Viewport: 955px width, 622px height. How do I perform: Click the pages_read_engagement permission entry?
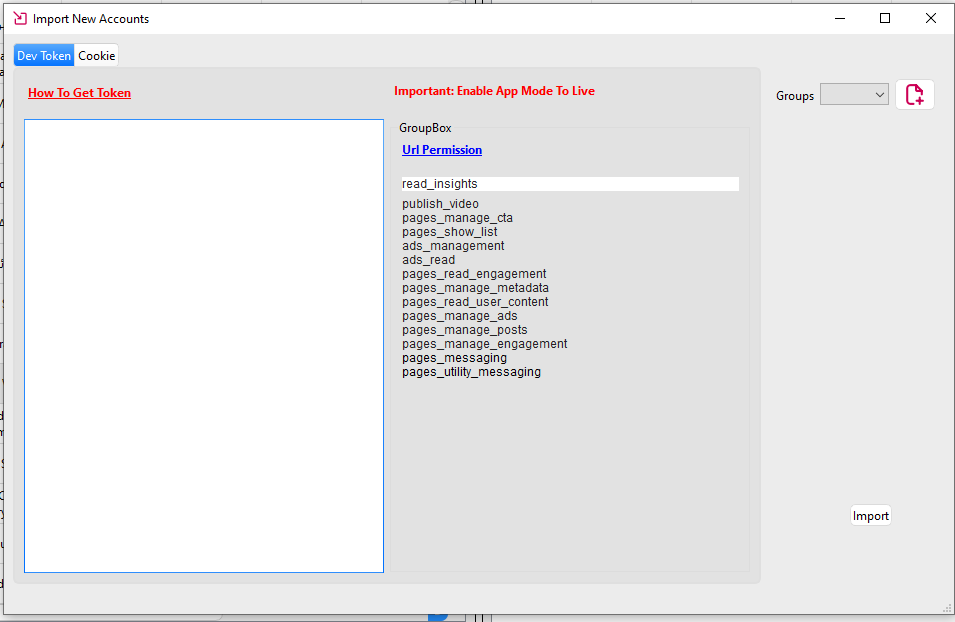click(x=474, y=274)
